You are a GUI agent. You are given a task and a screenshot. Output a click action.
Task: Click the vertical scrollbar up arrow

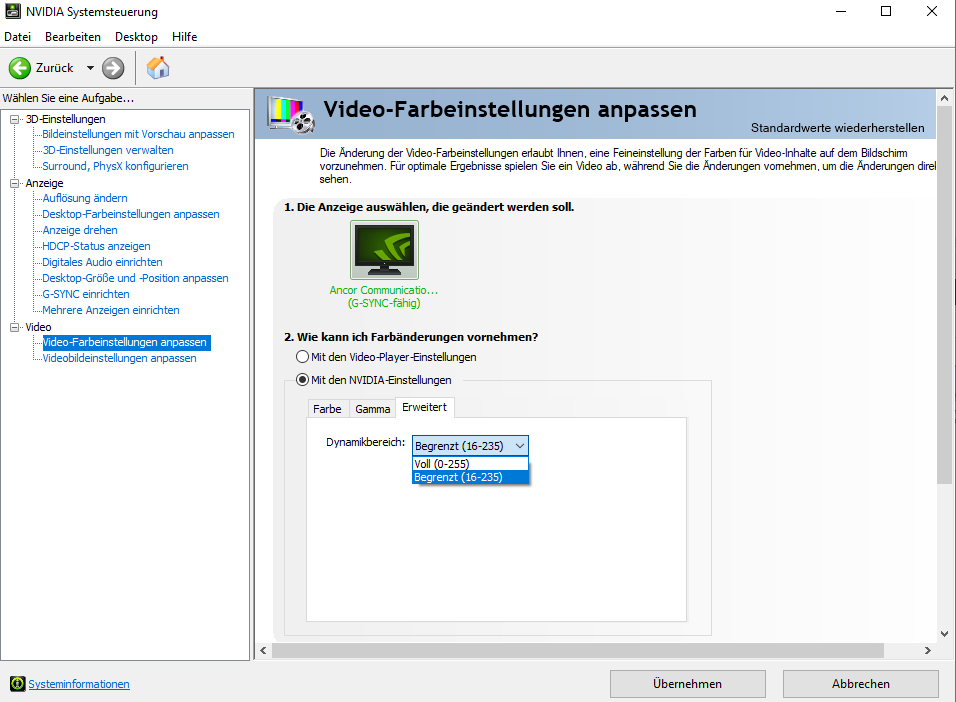(944, 98)
